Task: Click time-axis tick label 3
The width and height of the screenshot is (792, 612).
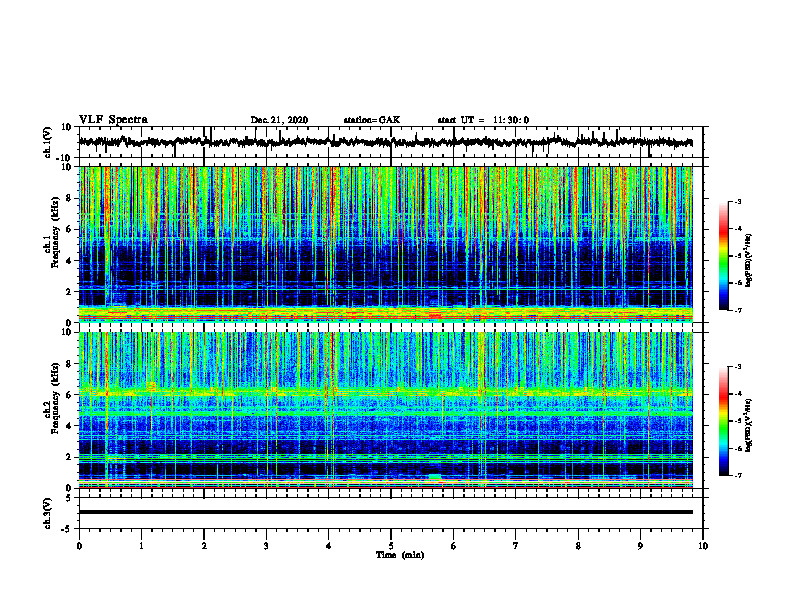Action: 266,546
